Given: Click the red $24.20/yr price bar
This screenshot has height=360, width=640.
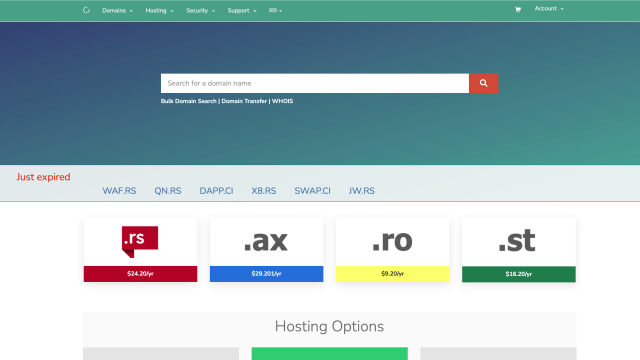Looking at the screenshot, I should [140, 274].
